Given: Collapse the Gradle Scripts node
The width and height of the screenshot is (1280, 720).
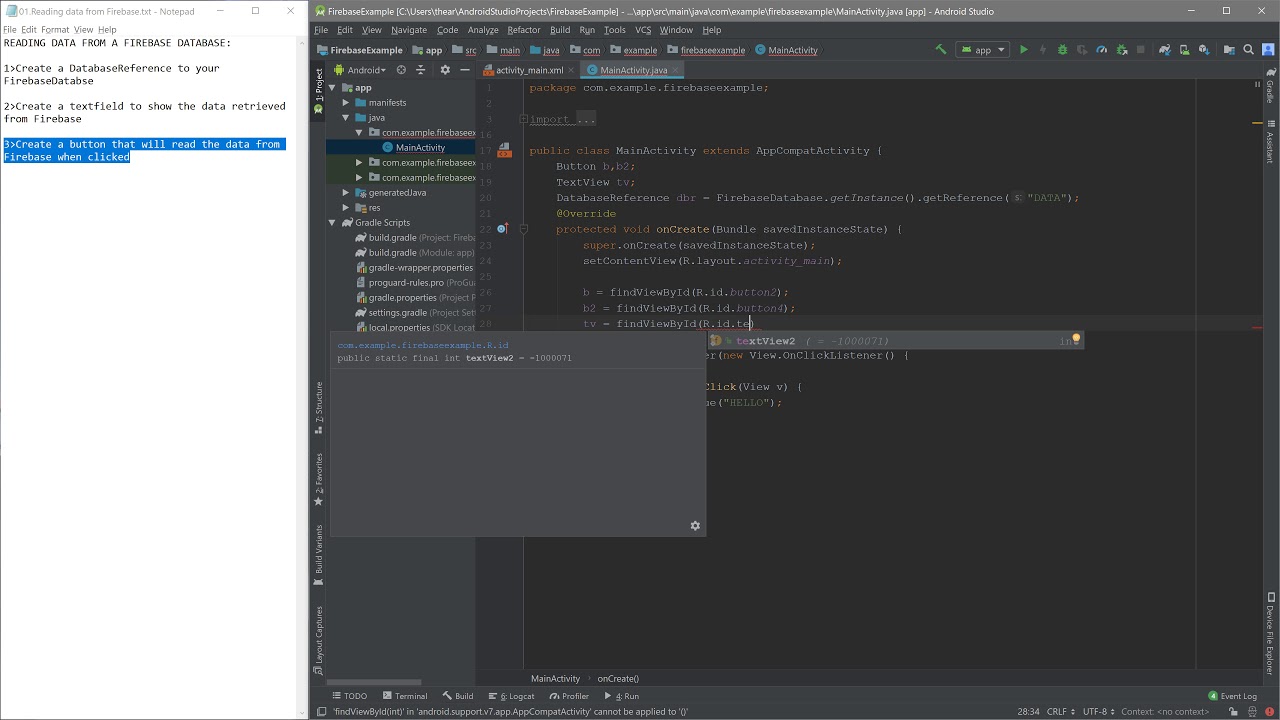Looking at the screenshot, I should [332, 223].
